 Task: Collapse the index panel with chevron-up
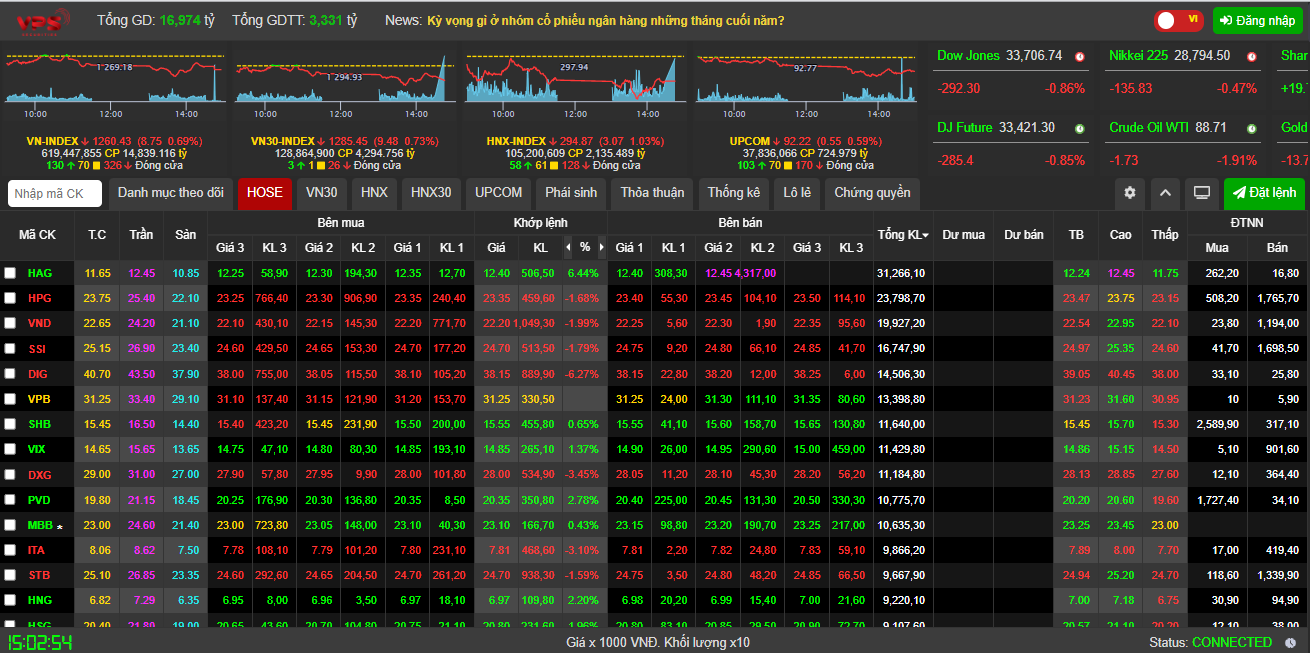(1166, 193)
